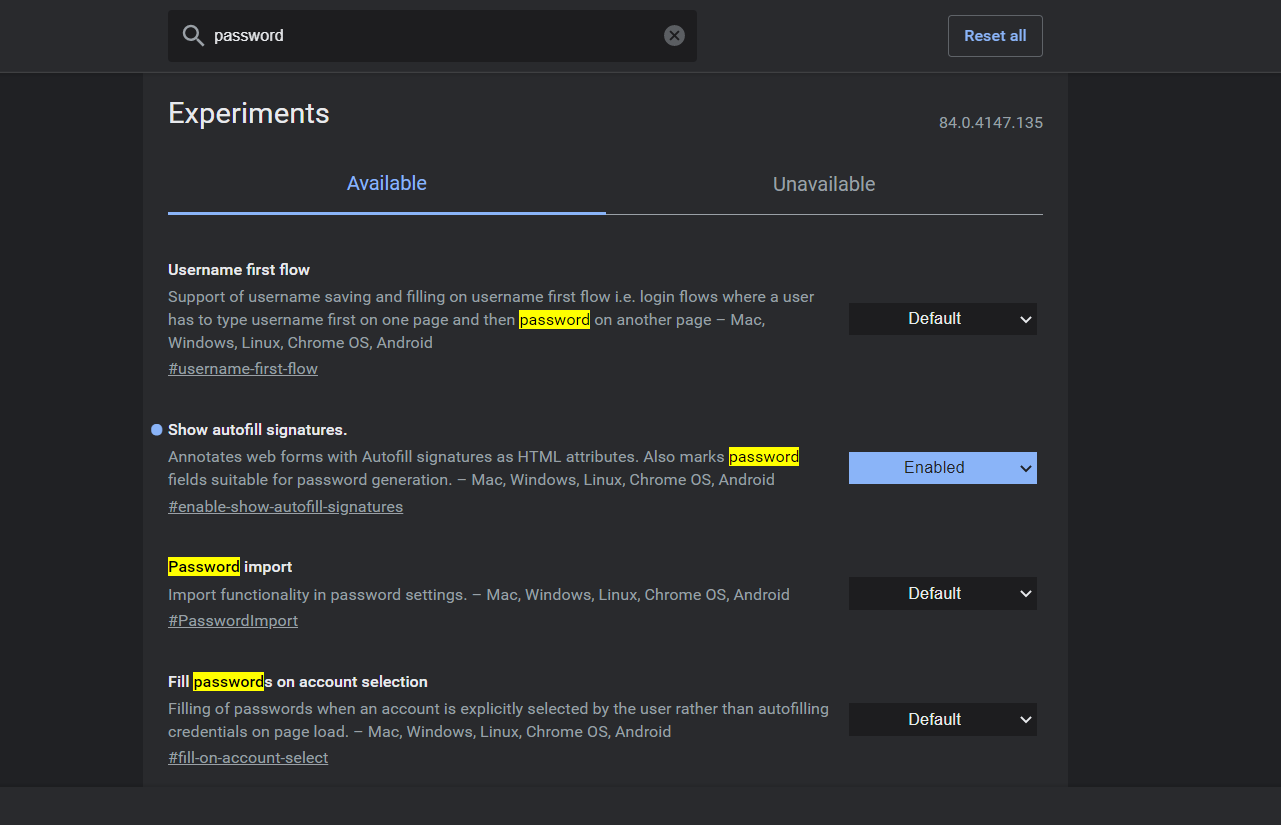Open the Show autofill signatures Enabled dropdown
The image size is (1281, 825).
pyautogui.click(x=942, y=468)
